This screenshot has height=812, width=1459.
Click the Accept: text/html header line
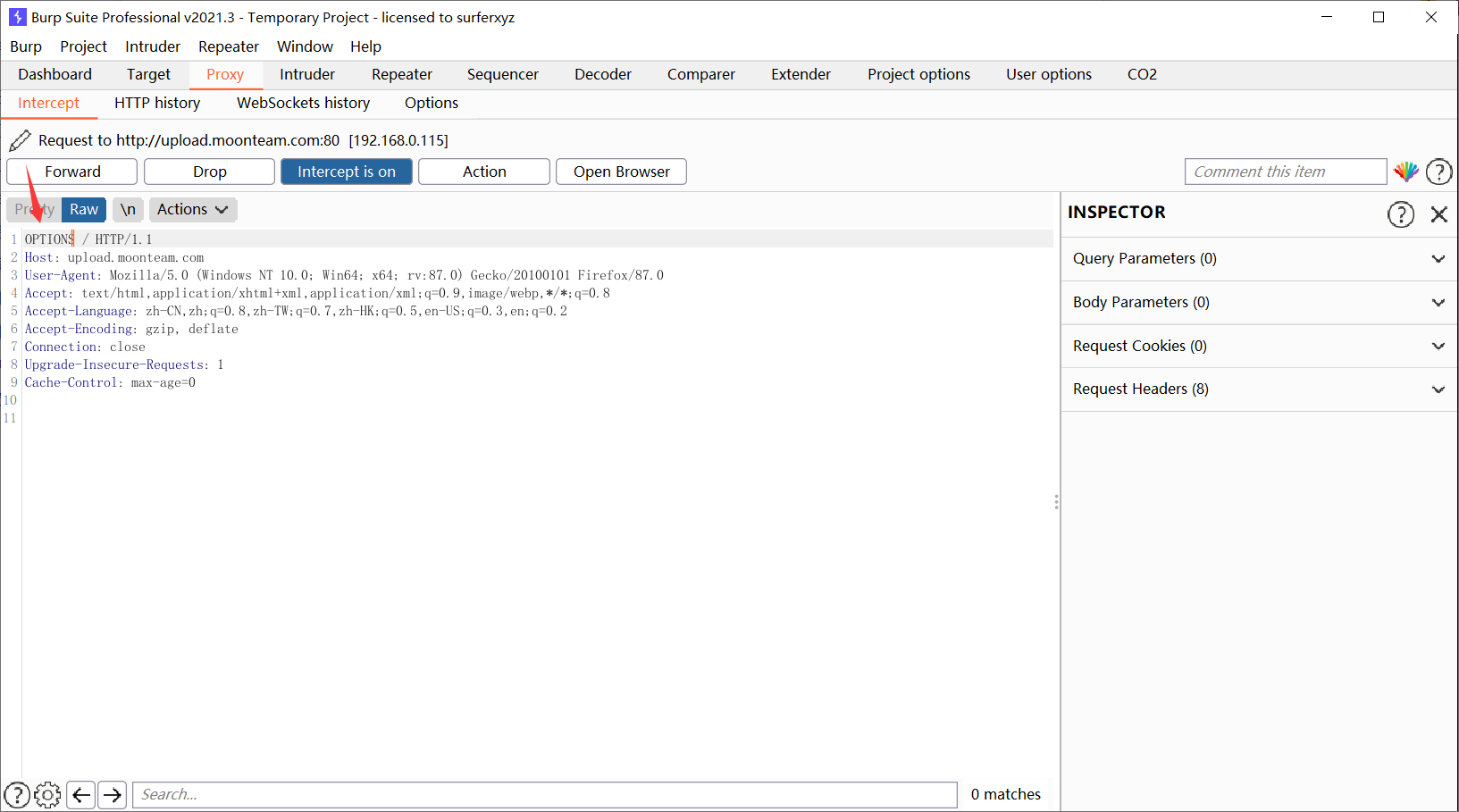pos(317,293)
